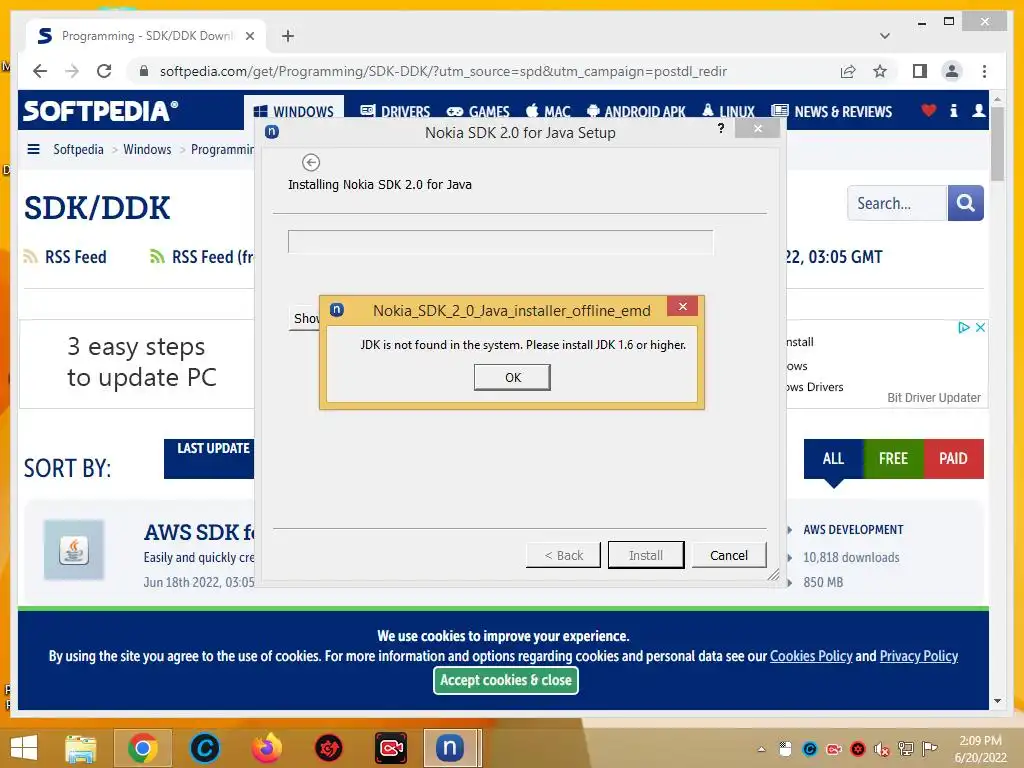
Task: Click the muted volume tray icon
Action: (x=881, y=749)
